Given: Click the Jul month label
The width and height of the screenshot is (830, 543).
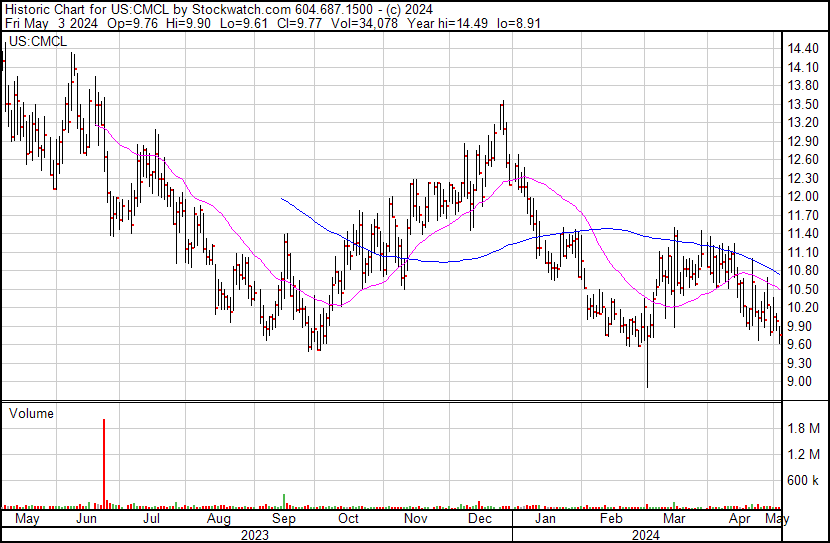Looking at the screenshot, I should pyautogui.click(x=151, y=519).
